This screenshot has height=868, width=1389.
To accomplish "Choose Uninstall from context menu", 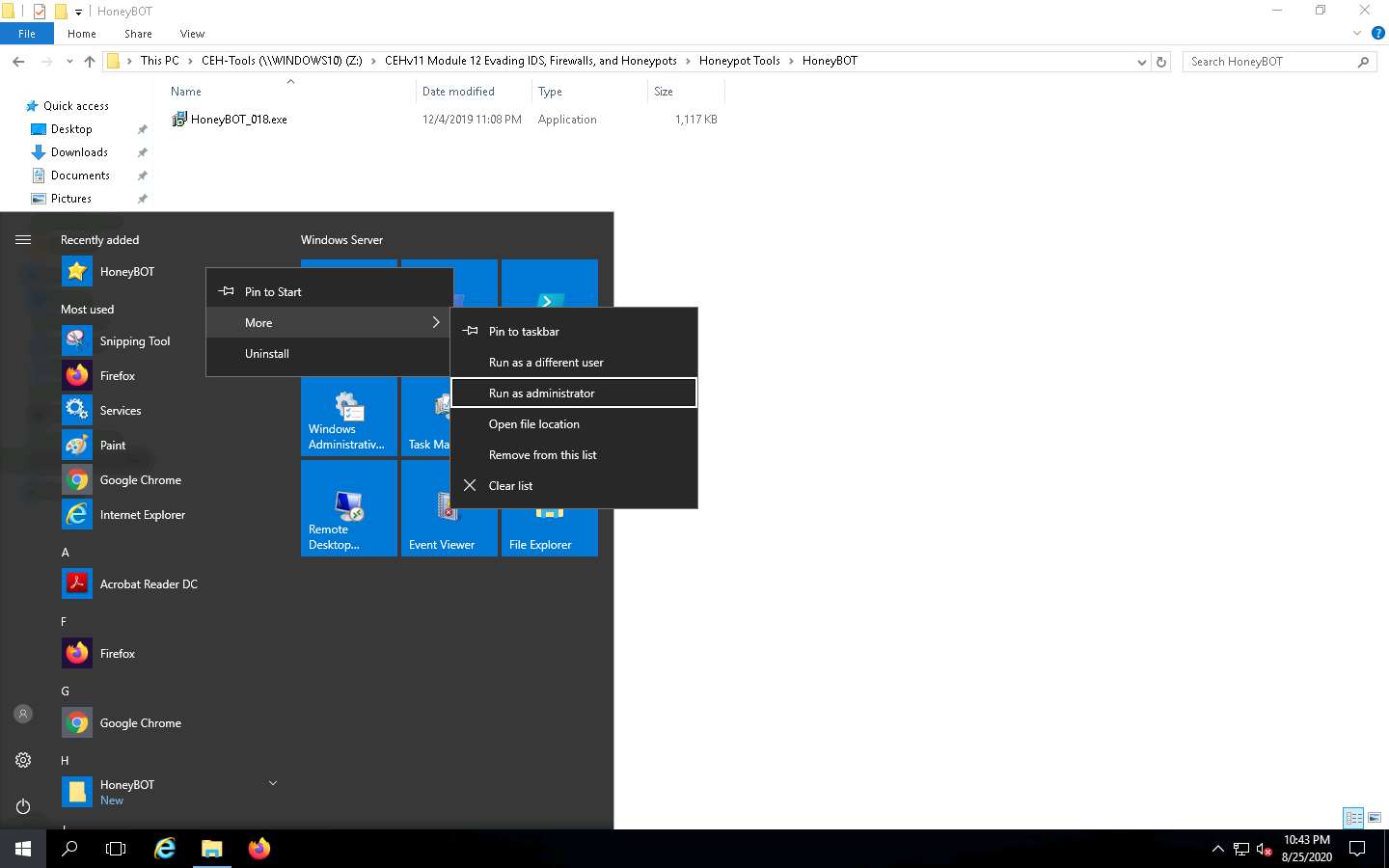I will [x=330, y=354].
